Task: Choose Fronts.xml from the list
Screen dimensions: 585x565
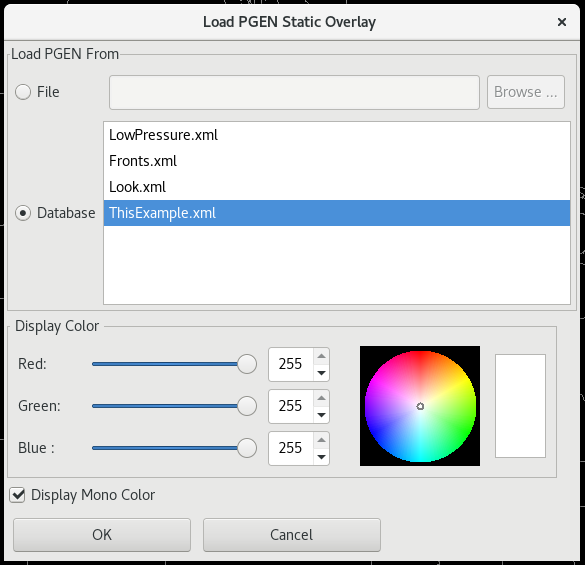Action: coord(337,161)
